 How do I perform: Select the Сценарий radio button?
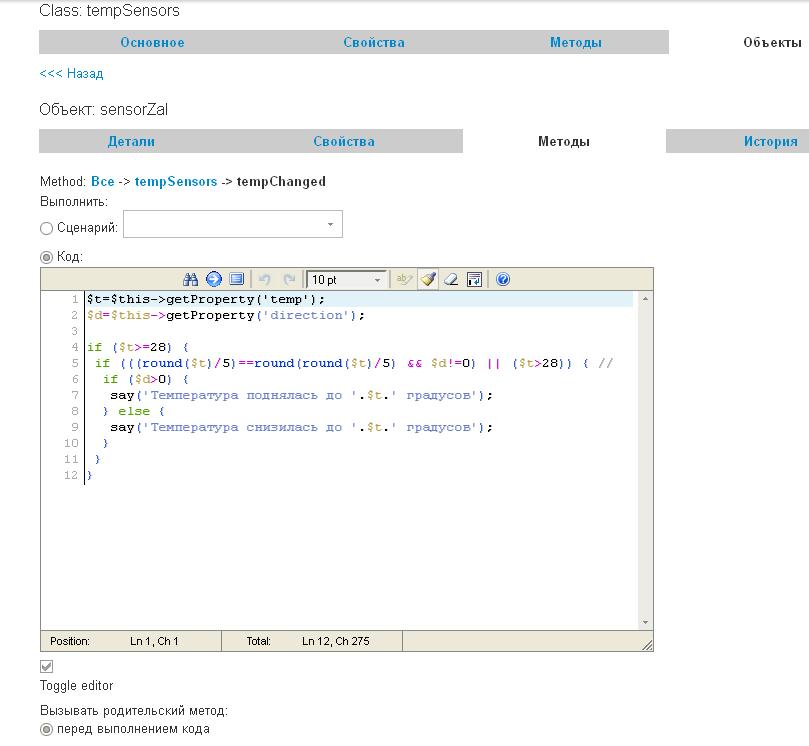click(47, 228)
